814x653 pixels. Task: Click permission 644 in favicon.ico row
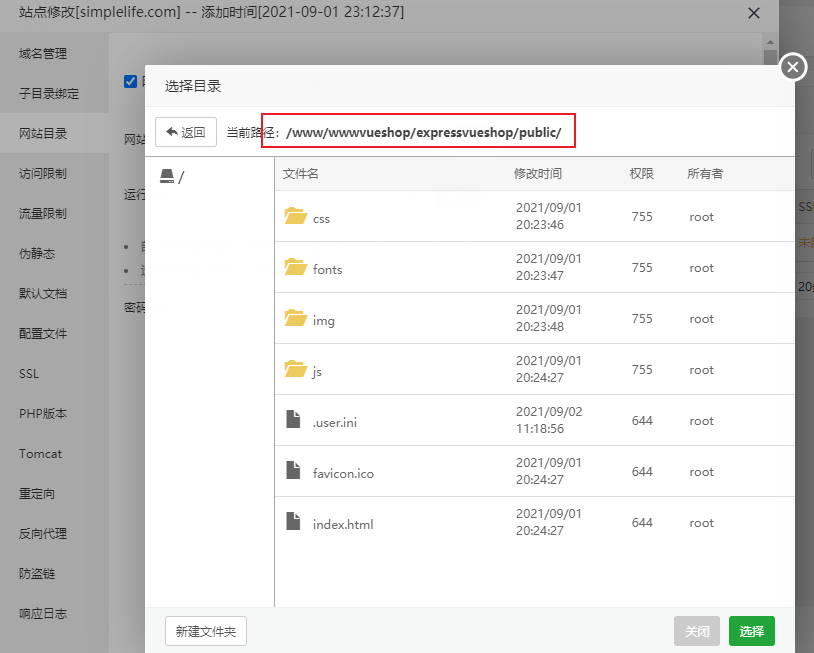(x=642, y=472)
